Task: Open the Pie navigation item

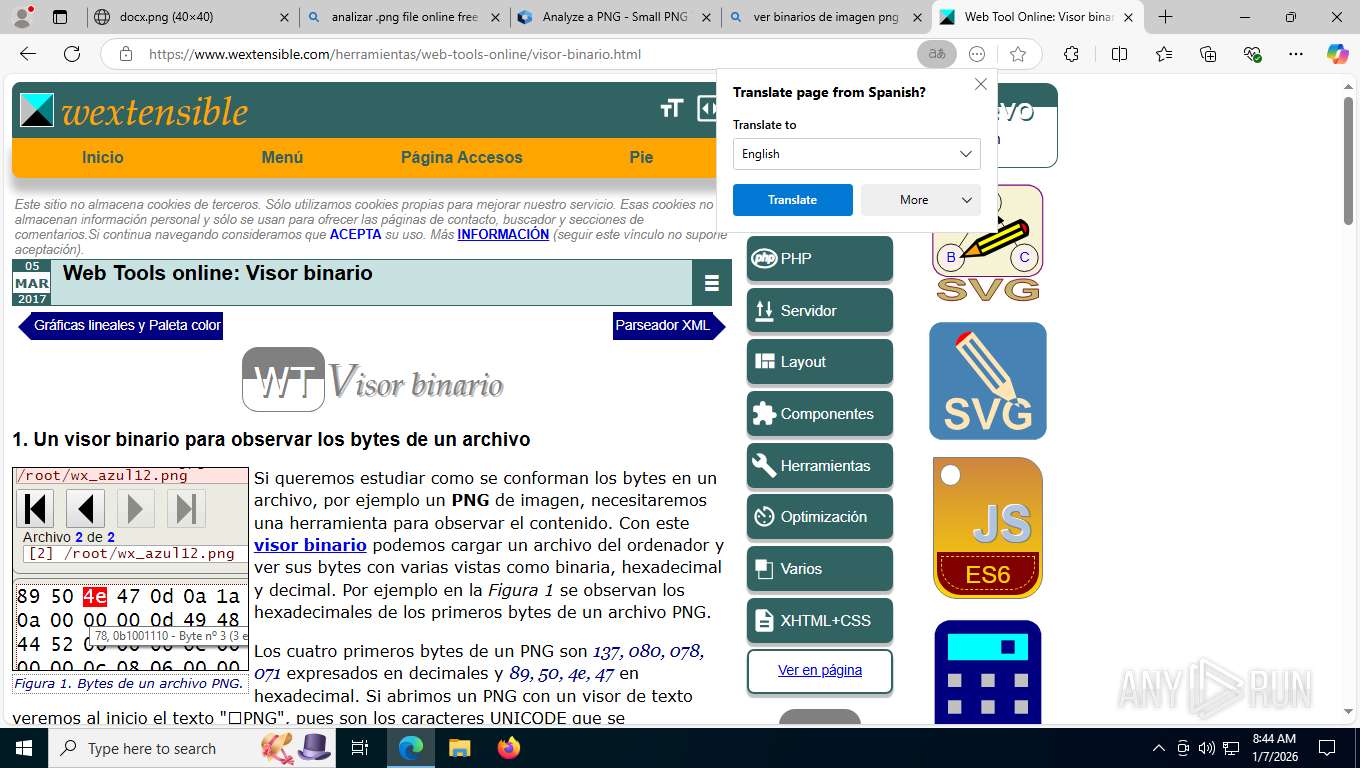Action: tap(641, 157)
